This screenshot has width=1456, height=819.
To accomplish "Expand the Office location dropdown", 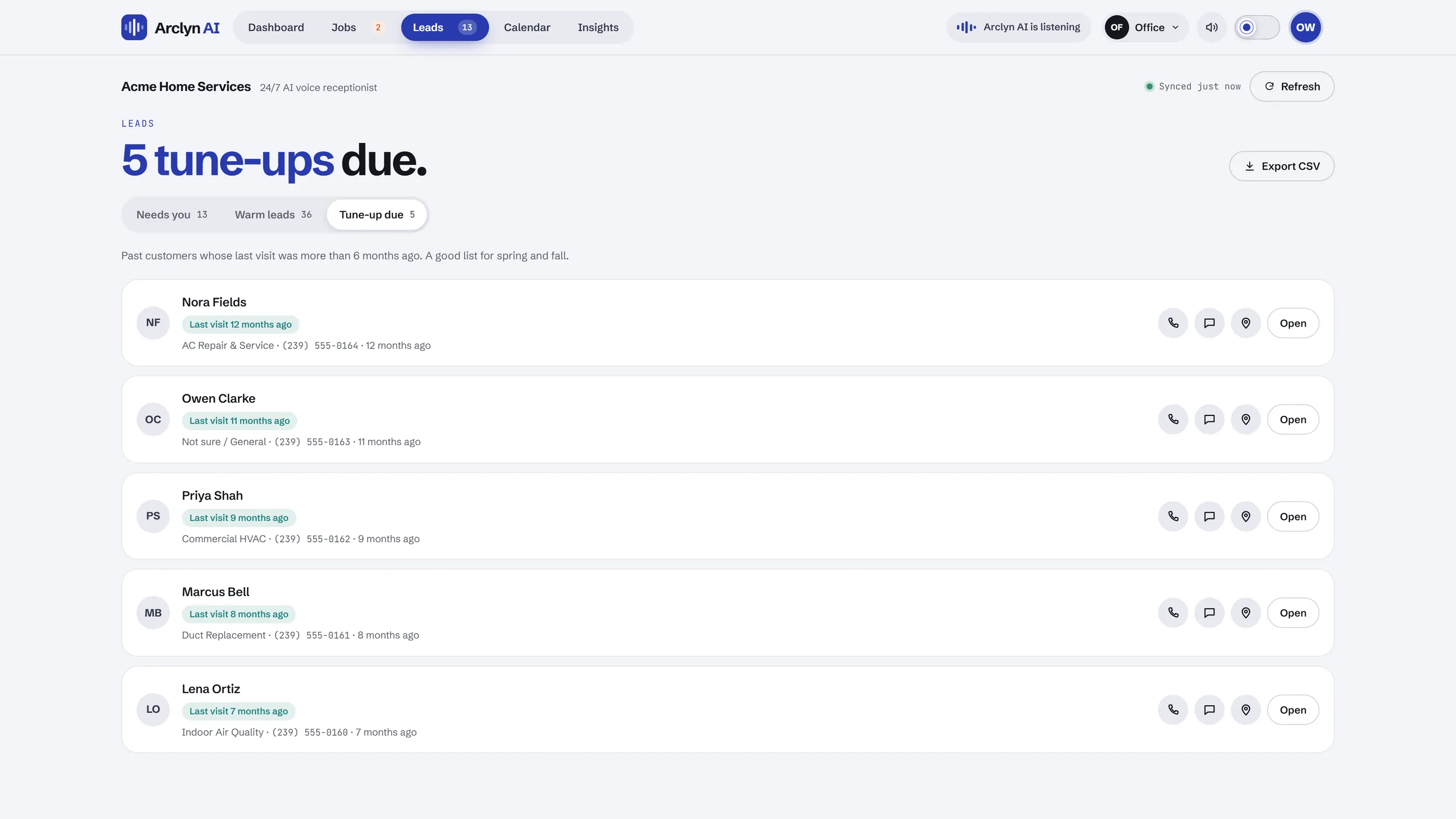I will click(x=1146, y=27).
